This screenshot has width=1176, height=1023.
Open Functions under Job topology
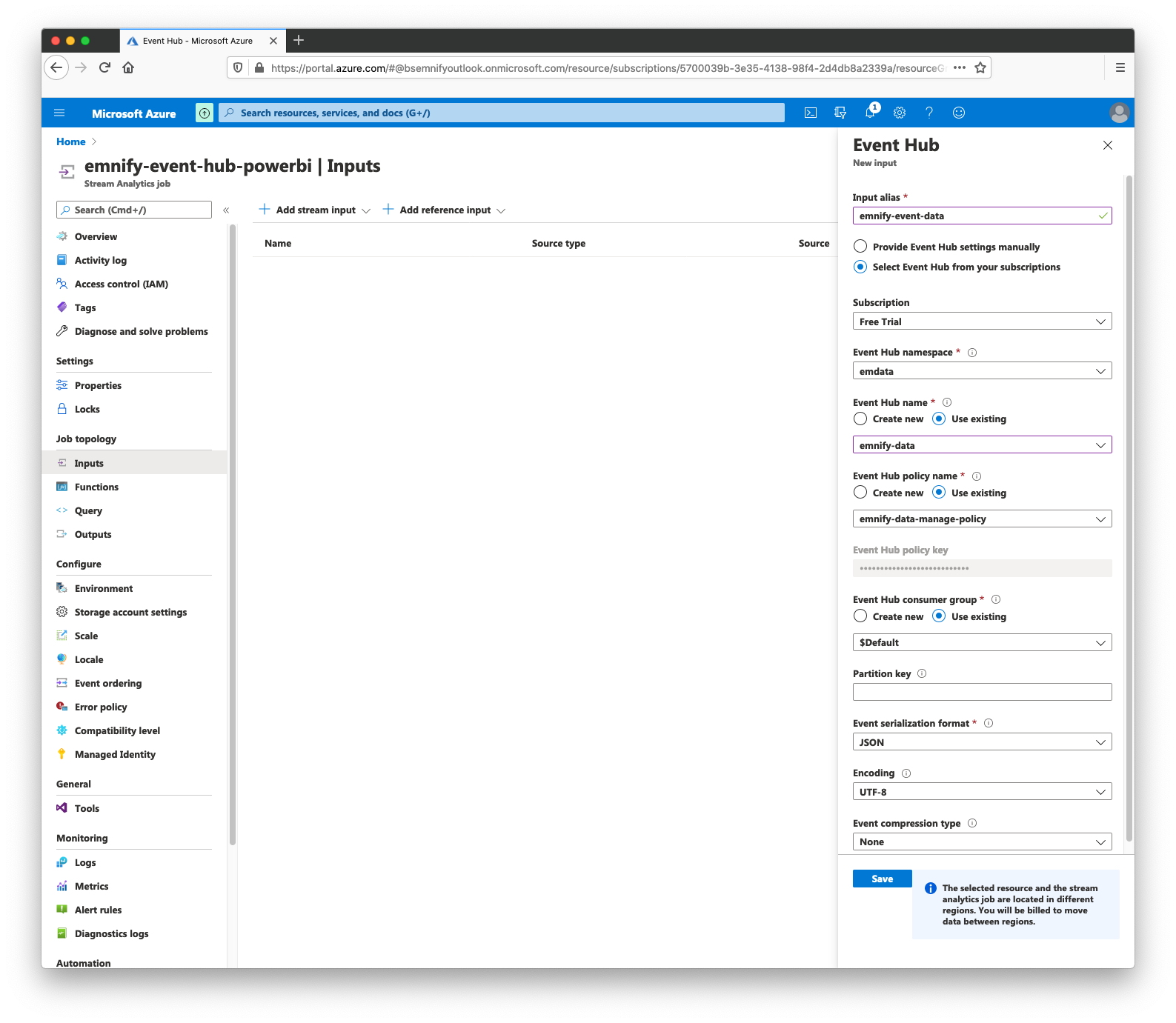tap(96, 487)
